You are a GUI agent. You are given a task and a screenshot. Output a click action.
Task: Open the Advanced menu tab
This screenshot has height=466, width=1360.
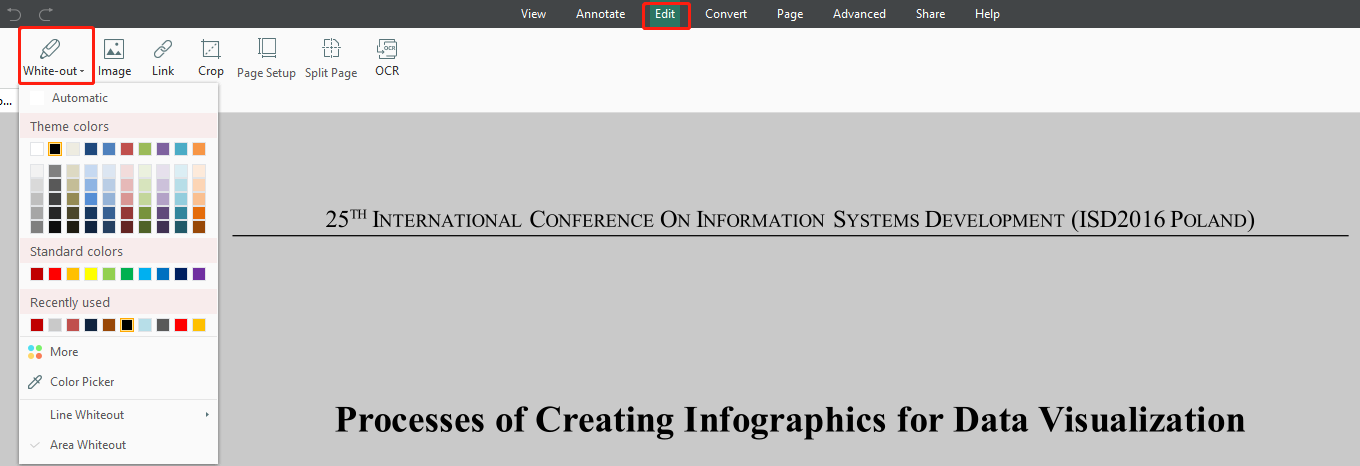click(859, 14)
